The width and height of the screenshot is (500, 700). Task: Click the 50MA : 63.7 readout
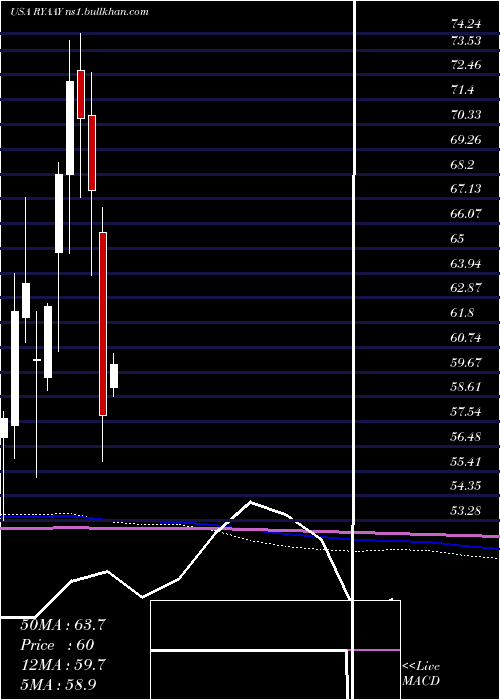click(63, 625)
